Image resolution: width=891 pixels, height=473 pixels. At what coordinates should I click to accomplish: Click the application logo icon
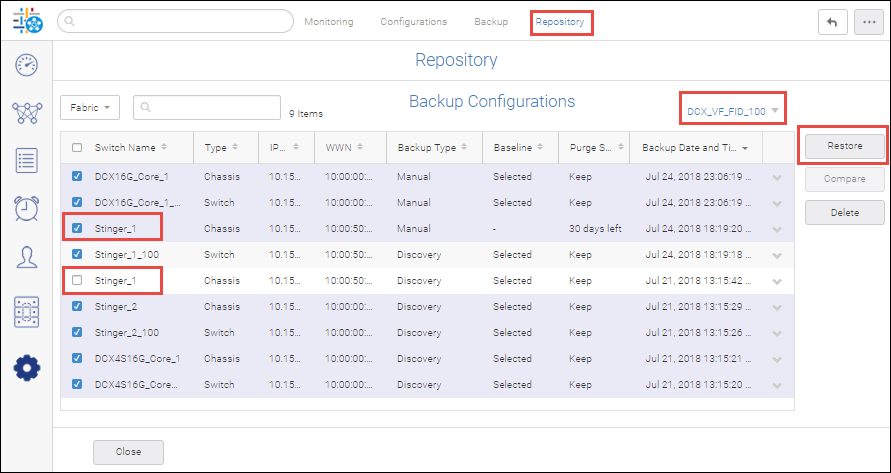click(x=27, y=22)
